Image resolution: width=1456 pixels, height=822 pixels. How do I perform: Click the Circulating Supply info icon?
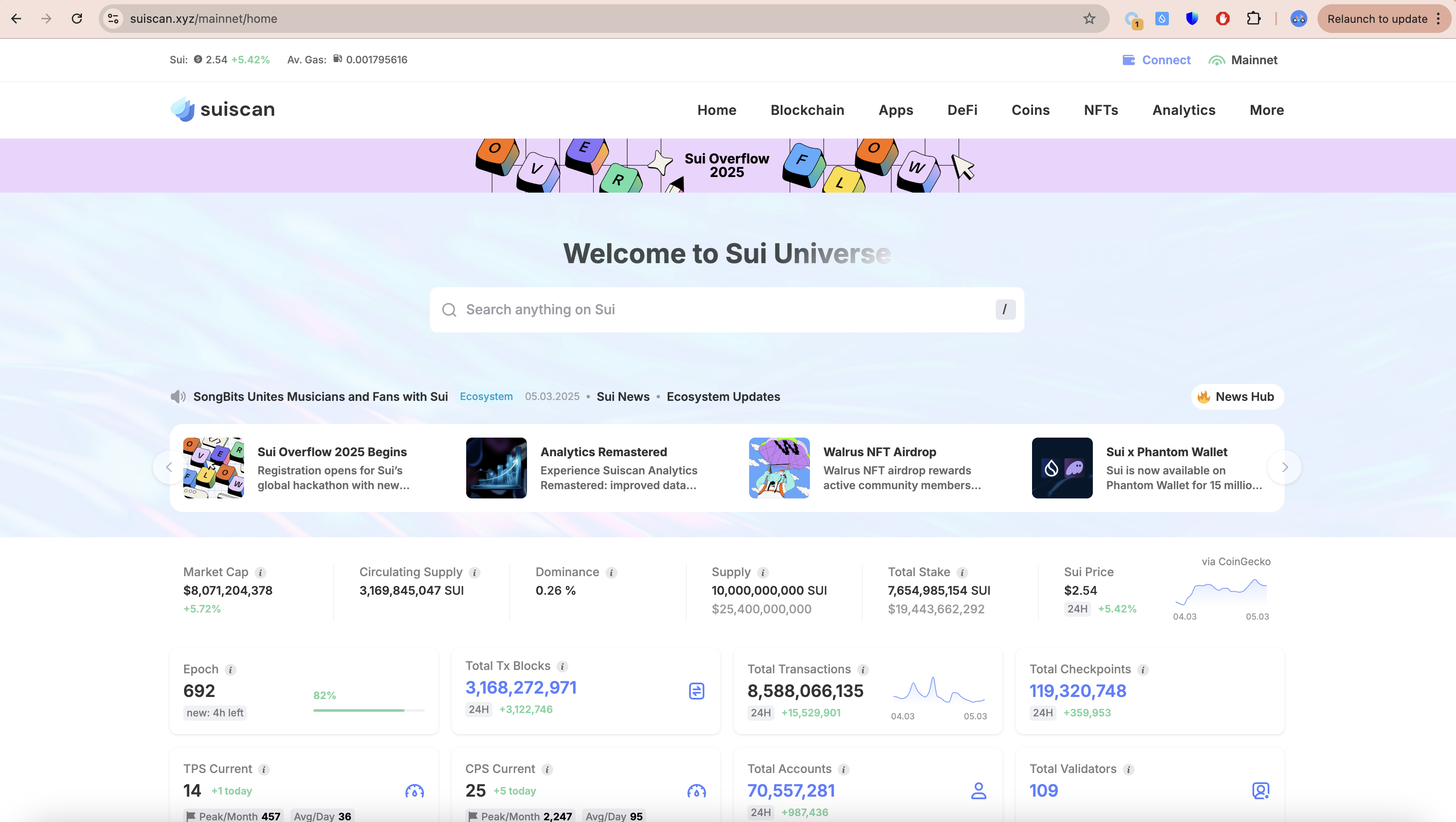click(x=475, y=573)
